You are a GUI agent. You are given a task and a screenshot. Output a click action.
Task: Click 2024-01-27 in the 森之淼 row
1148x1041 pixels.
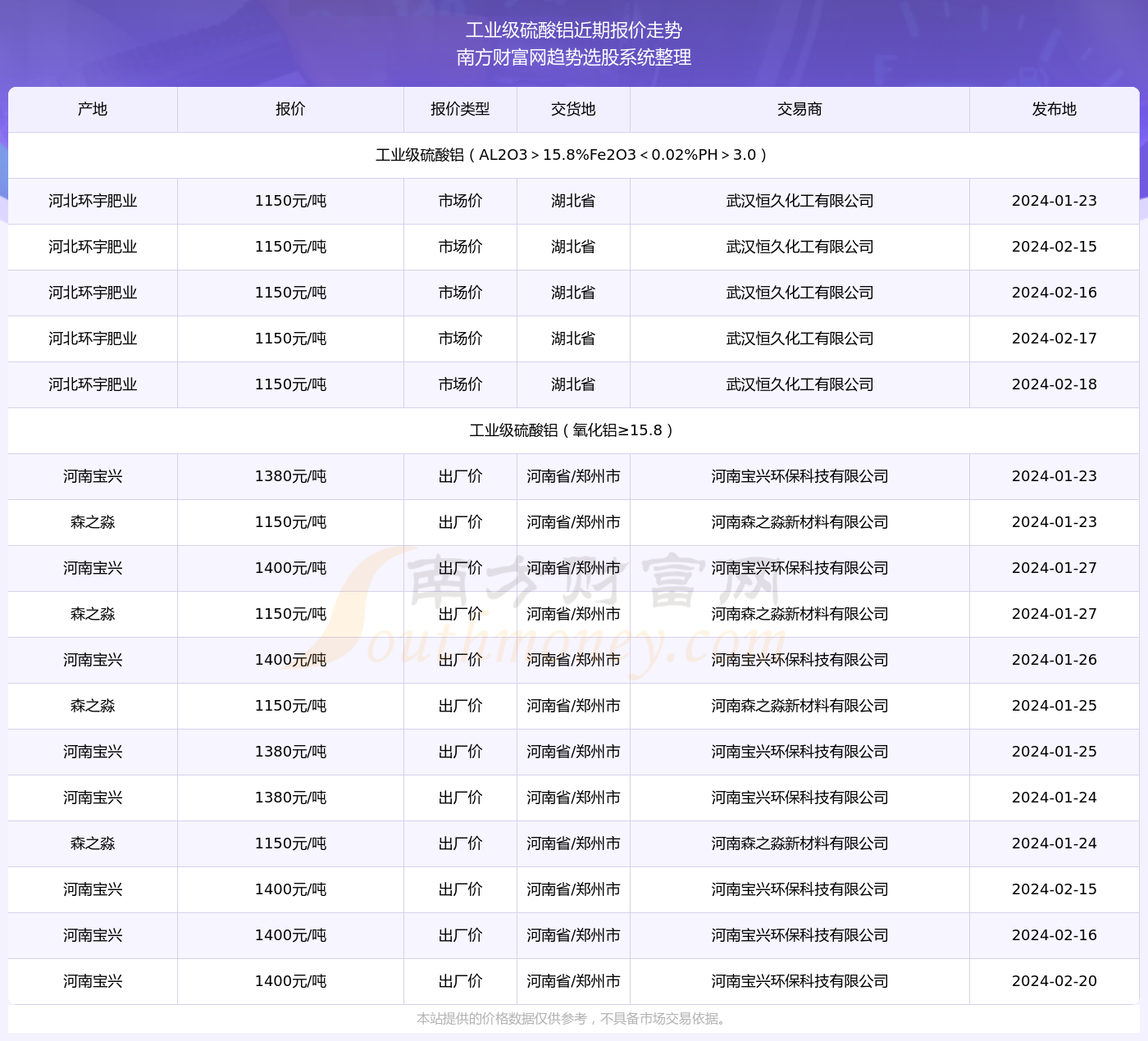coord(1055,614)
